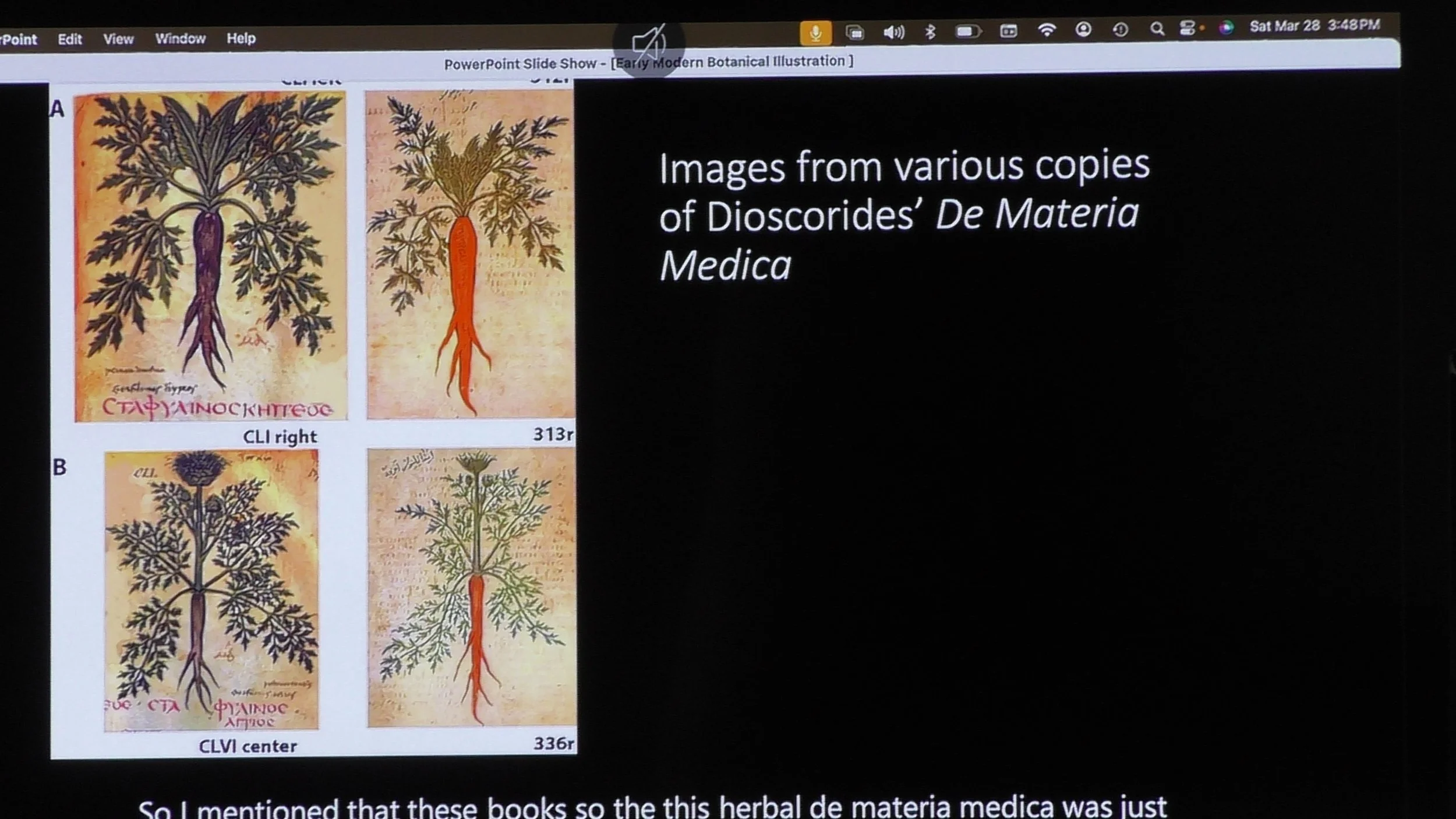This screenshot has width=1456, height=819.
Task: Click the orange carrot 336r illustration
Action: [x=471, y=587]
